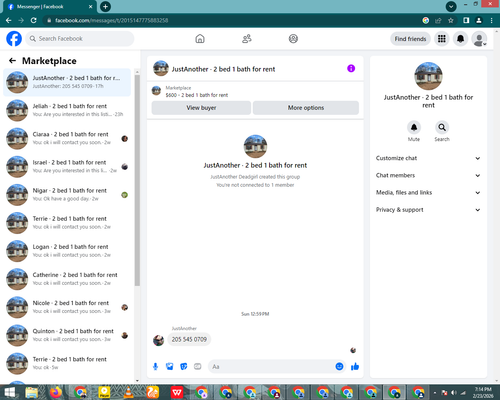Viewport: 500px width, 400px height.
Task: Open the Home feed icon
Action: coord(200,39)
